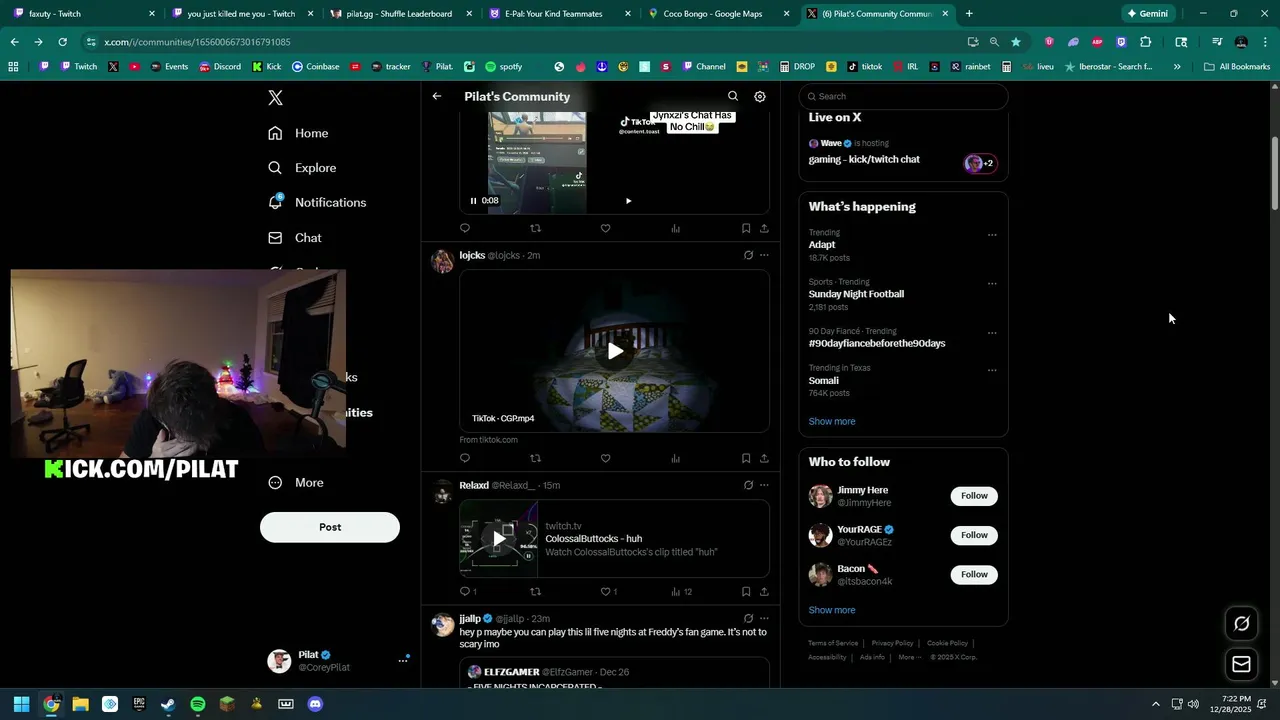Open more options on jjallp post
Image resolution: width=1280 pixels, height=720 pixels.
(764, 619)
